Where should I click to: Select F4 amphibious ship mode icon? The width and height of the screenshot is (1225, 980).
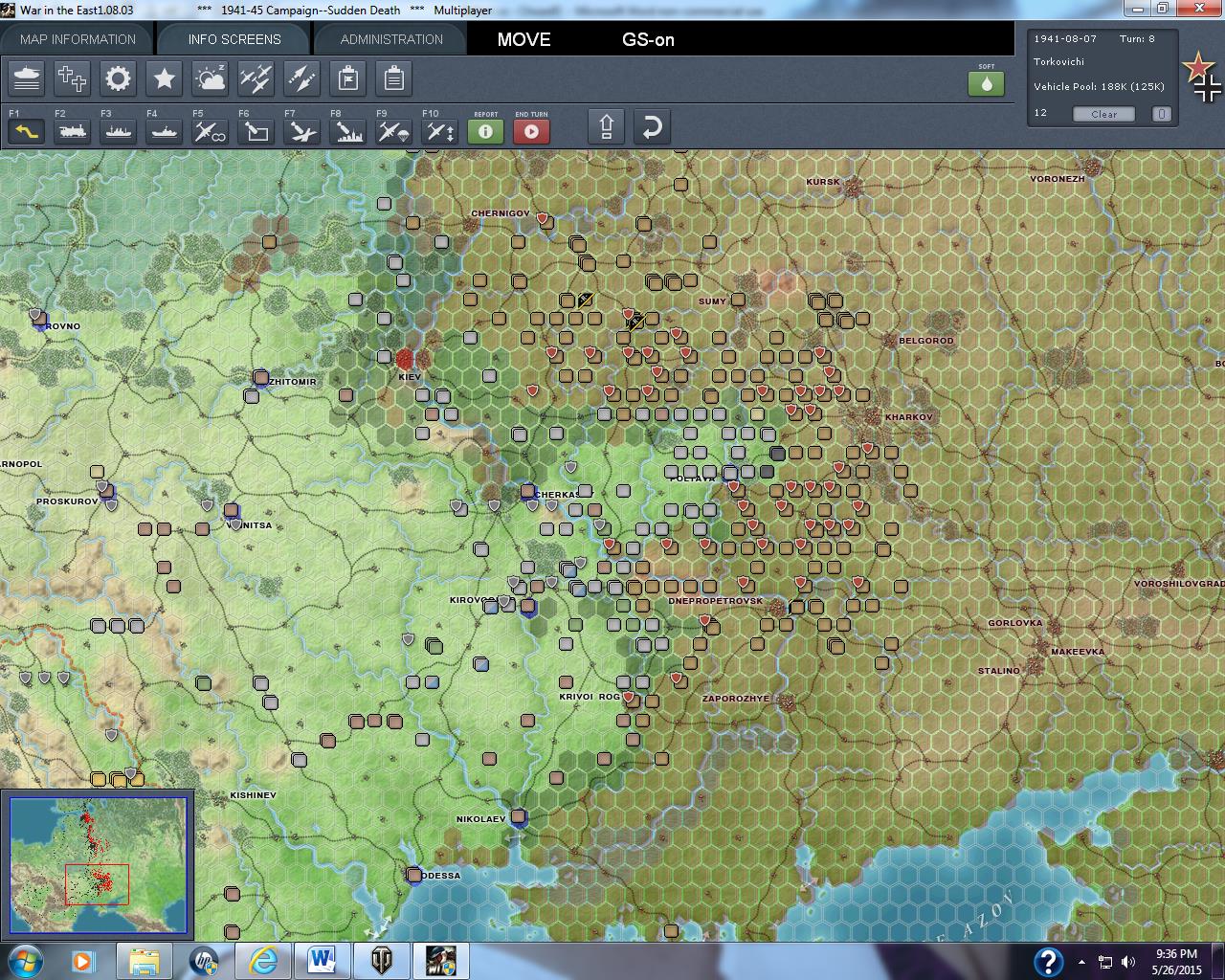click(165, 131)
